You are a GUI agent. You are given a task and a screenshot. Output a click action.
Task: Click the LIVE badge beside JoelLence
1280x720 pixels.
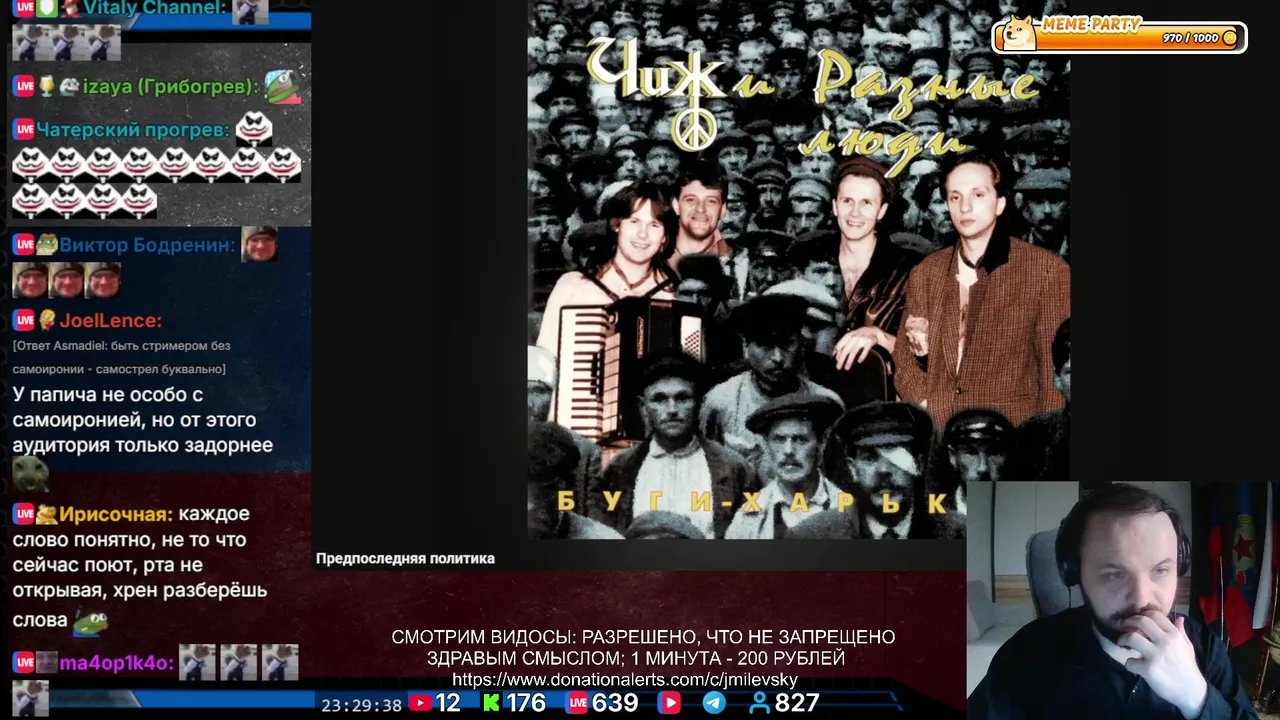[x=24, y=321]
